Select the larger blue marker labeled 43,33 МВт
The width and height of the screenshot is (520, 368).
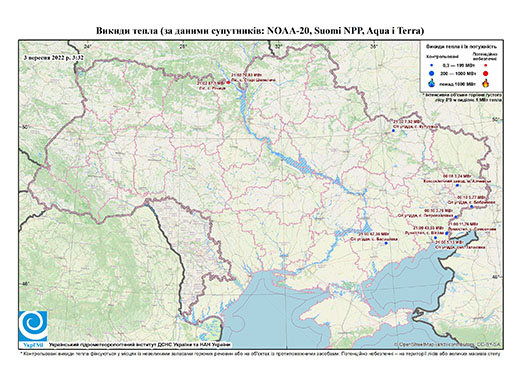tap(446, 233)
